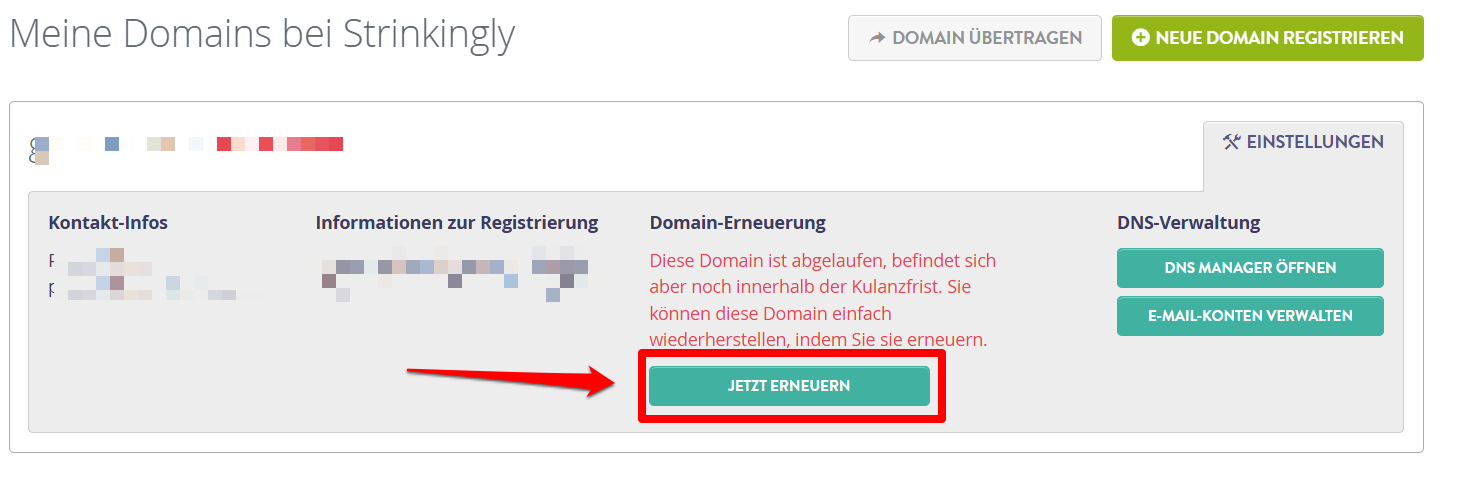The width and height of the screenshot is (1462, 479).
Task: Open the DNS Manager Öffnen button
Action: tap(1250, 268)
